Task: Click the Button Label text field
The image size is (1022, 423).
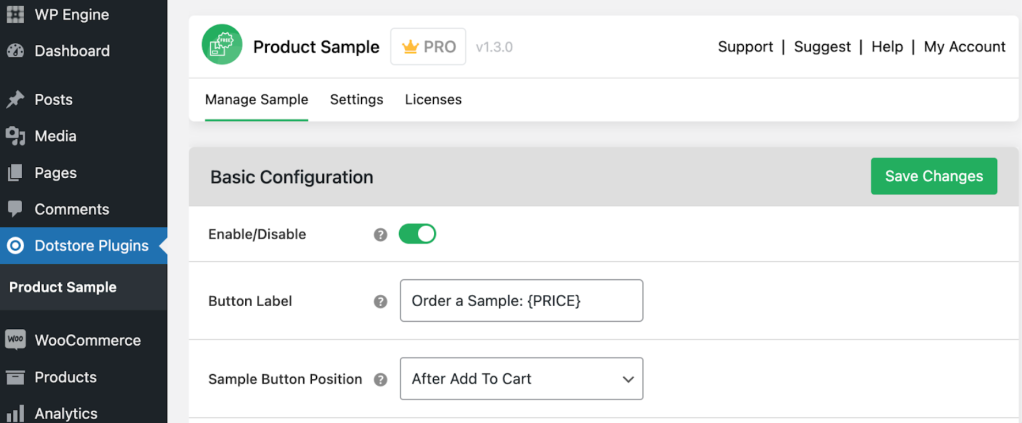Action: (521, 301)
